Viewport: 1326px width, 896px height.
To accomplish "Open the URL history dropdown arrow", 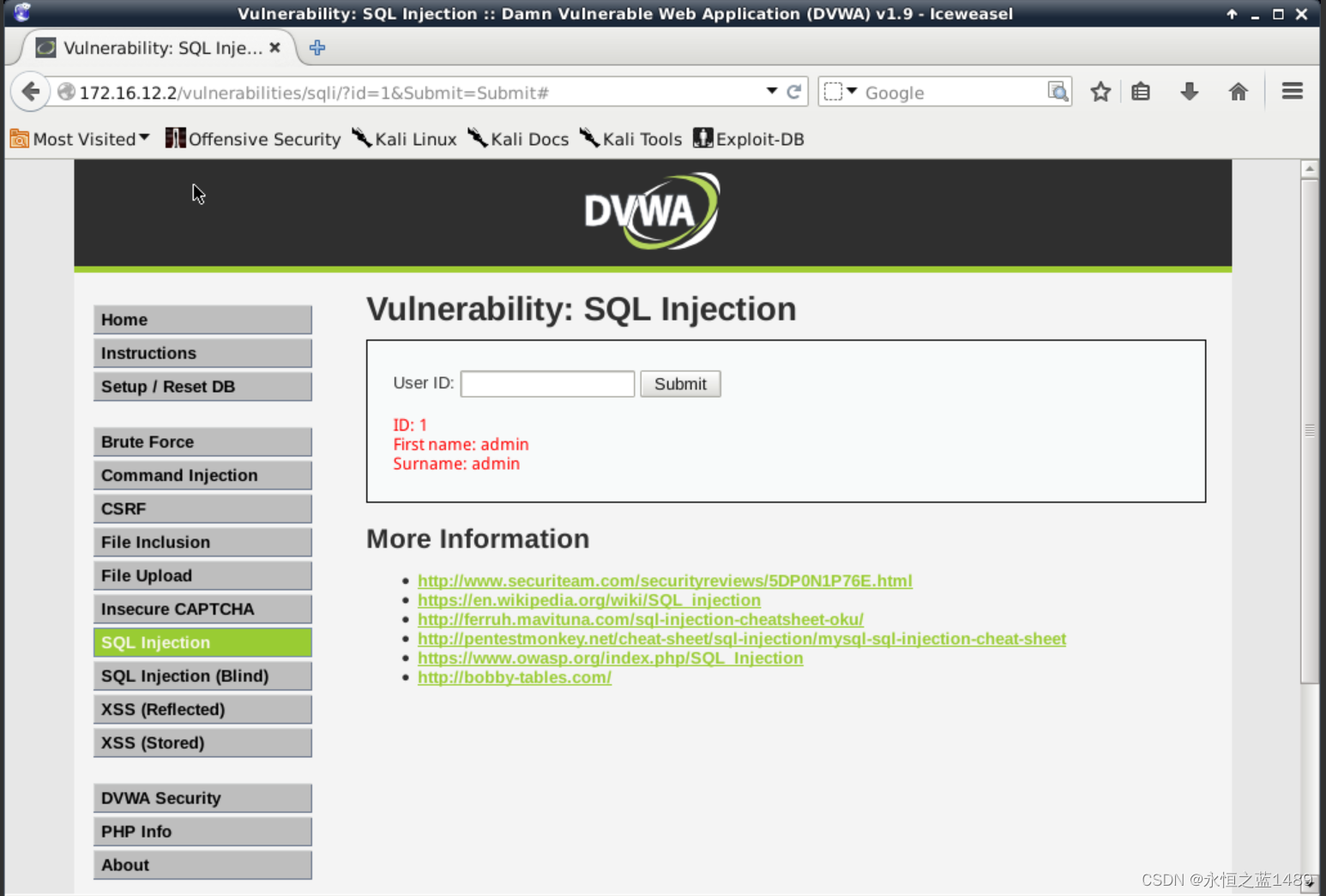I will pos(772,91).
